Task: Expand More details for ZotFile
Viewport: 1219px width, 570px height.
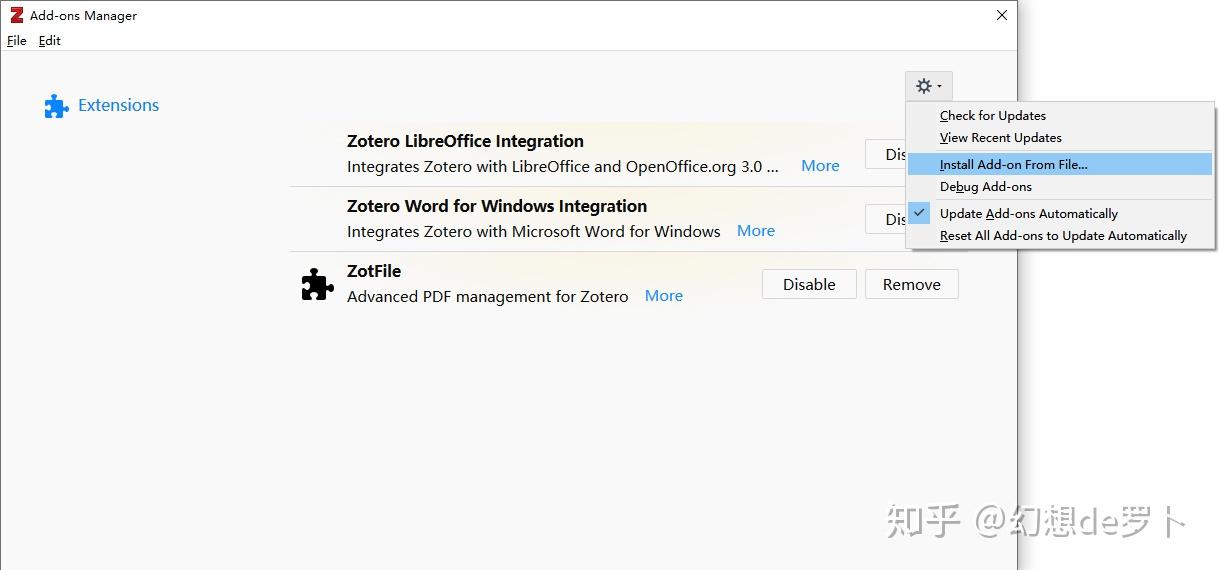Action: [x=663, y=296]
